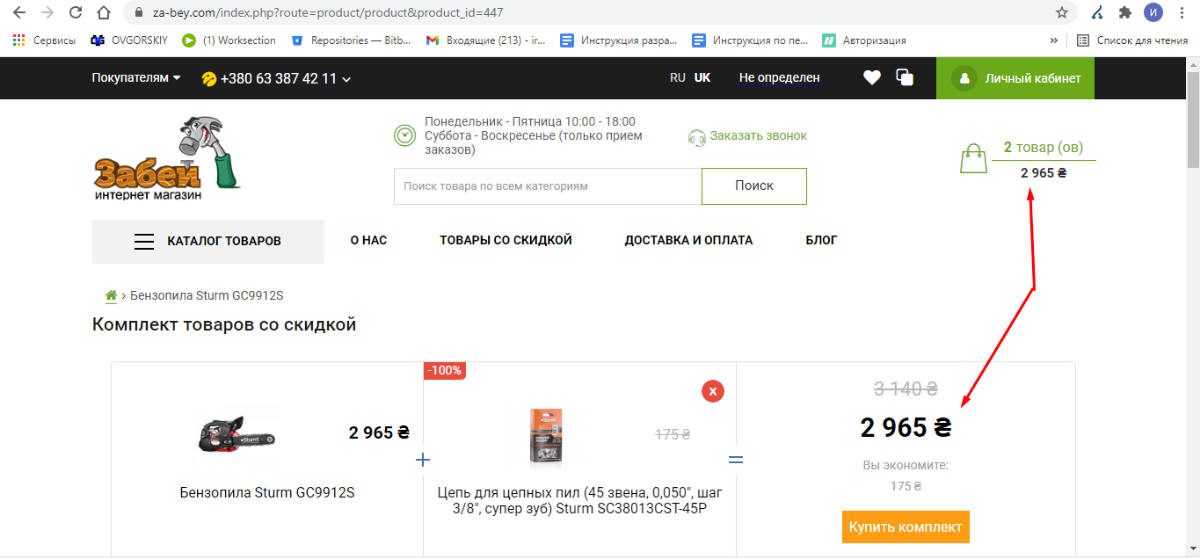Expand phone number +380 63 387 42 11 dropdown
The height and width of the screenshot is (559, 1200).
276,78
